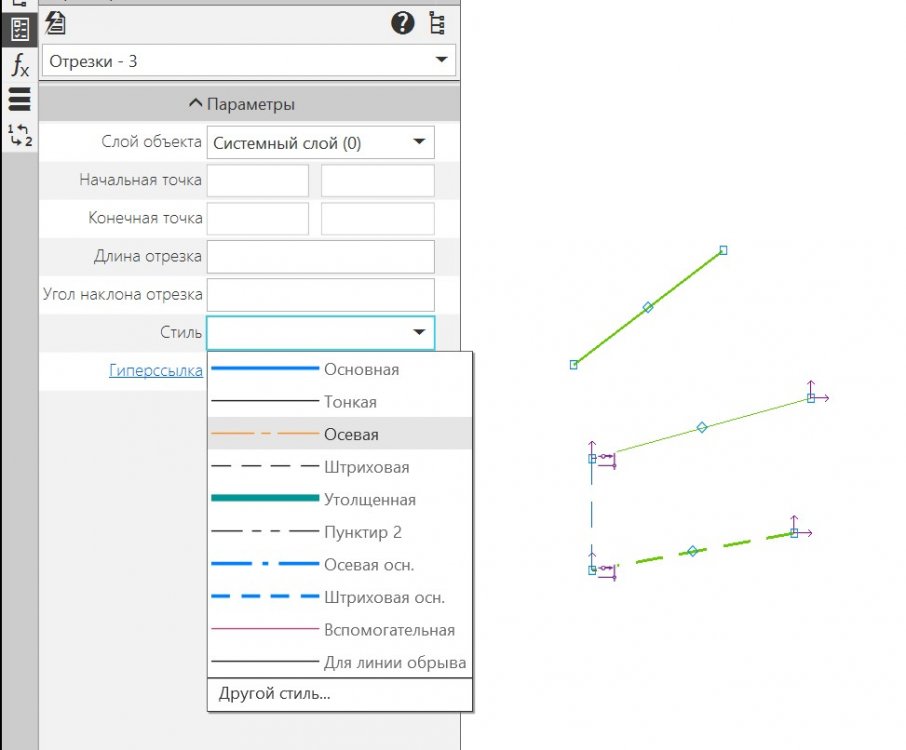
Task: Select the 'Осевая осн.' line style
Action: (x=340, y=564)
